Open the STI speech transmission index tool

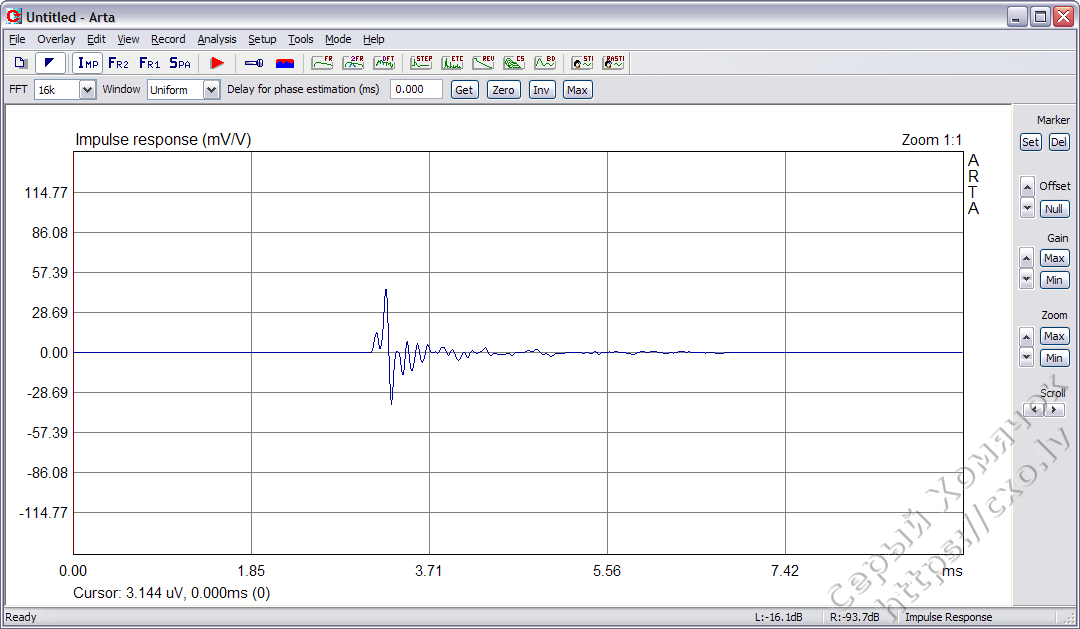click(x=582, y=63)
